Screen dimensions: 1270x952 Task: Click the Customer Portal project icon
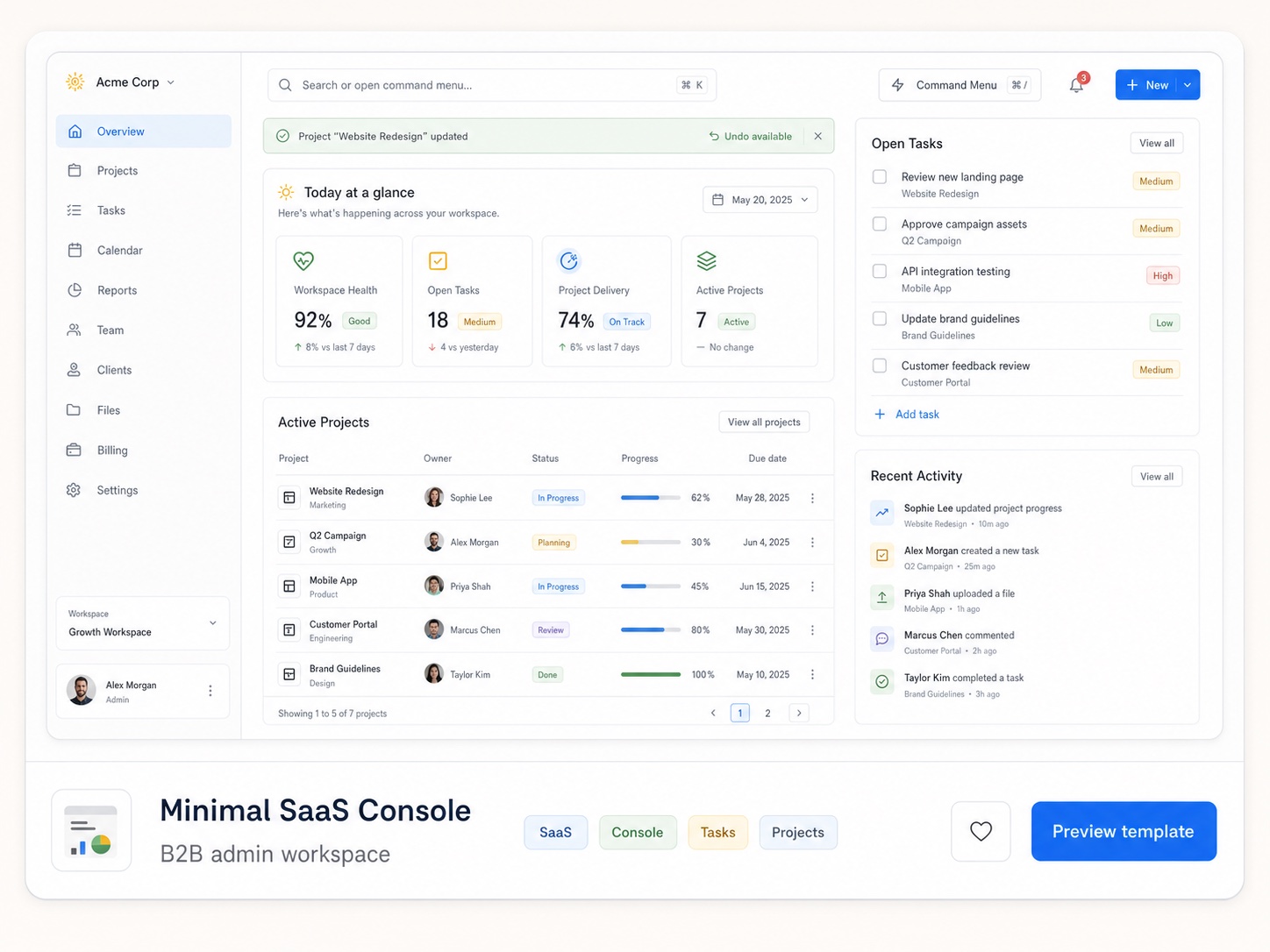click(x=289, y=630)
